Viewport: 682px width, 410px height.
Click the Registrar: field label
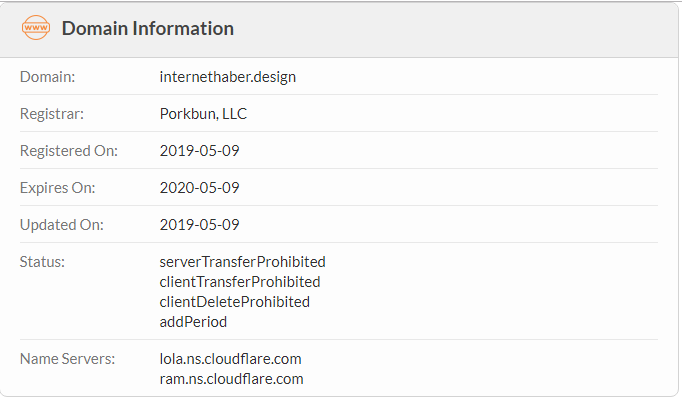click(52, 113)
